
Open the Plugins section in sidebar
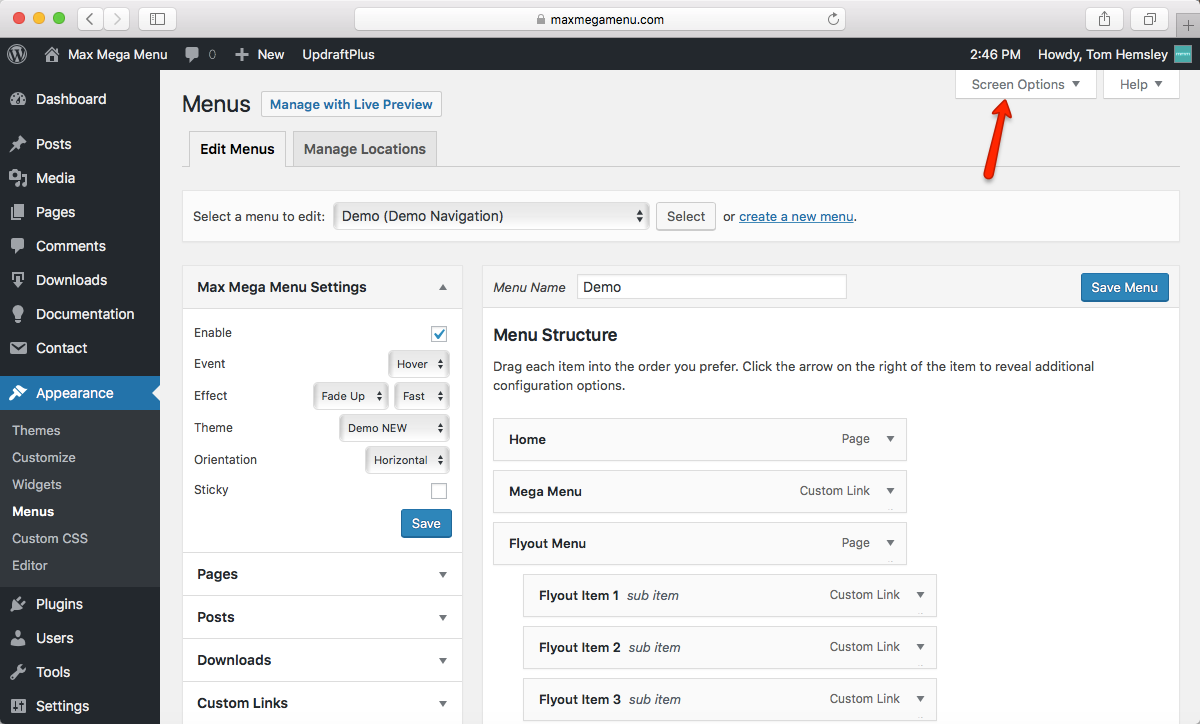pos(59,604)
